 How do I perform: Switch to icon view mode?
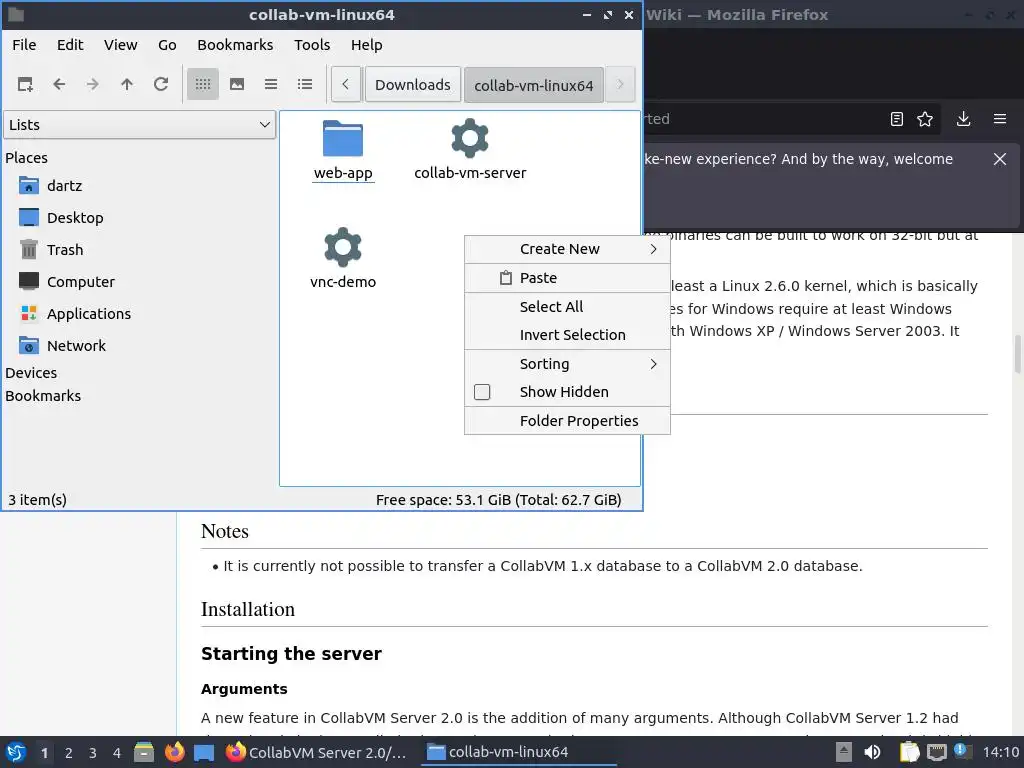coord(202,84)
